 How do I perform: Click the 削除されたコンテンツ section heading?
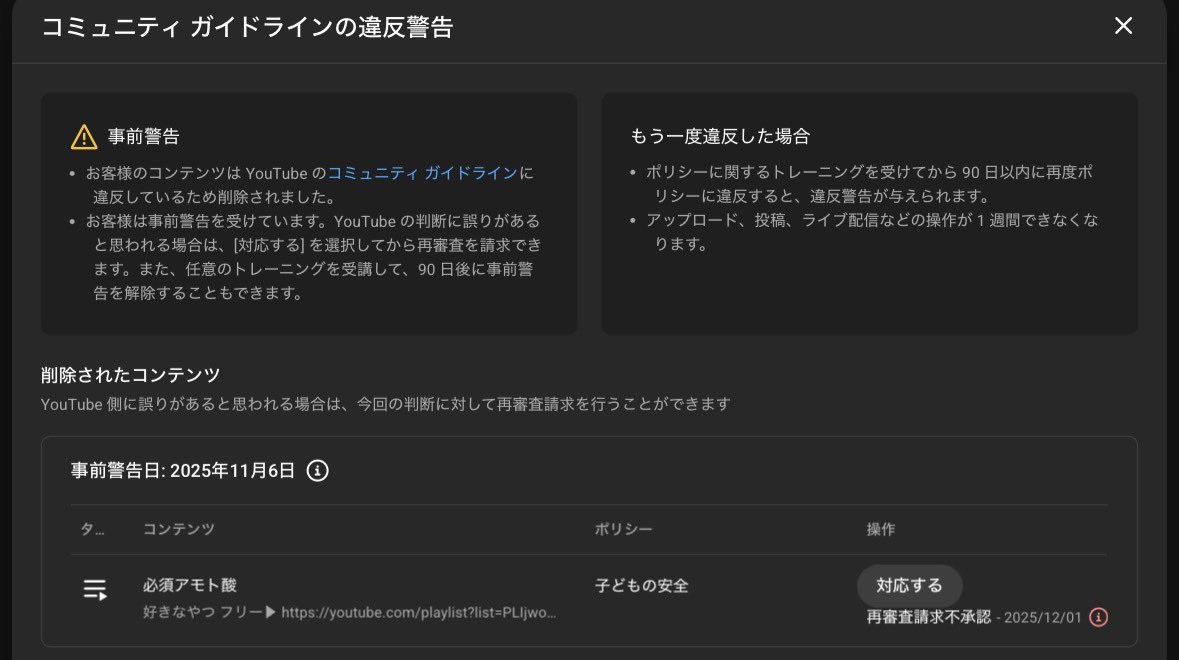pos(130,375)
